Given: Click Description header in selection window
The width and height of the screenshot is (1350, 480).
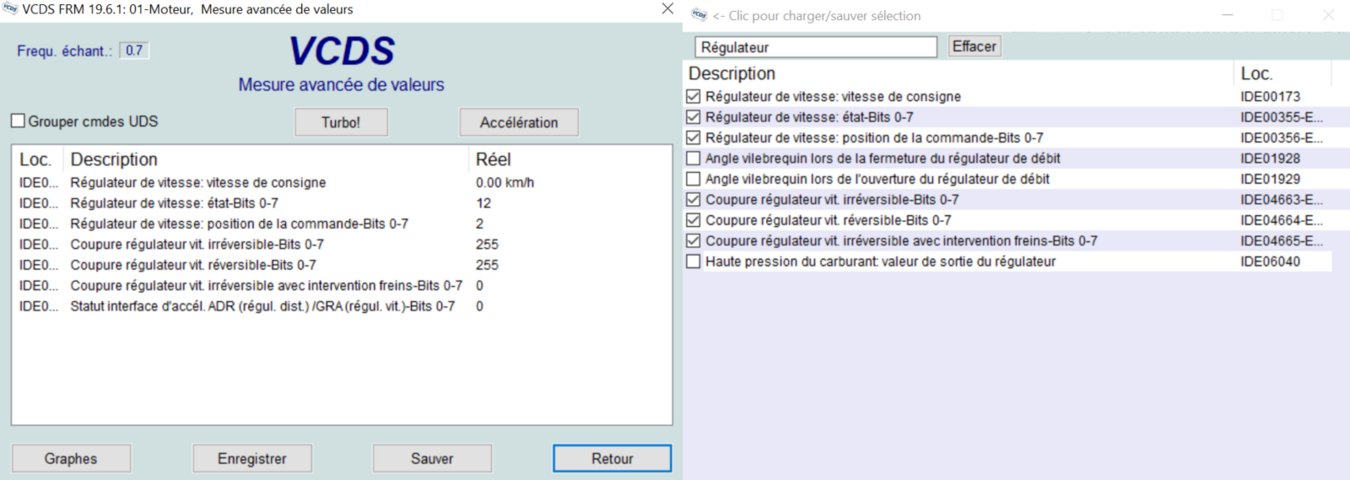Looking at the screenshot, I should coord(959,73).
